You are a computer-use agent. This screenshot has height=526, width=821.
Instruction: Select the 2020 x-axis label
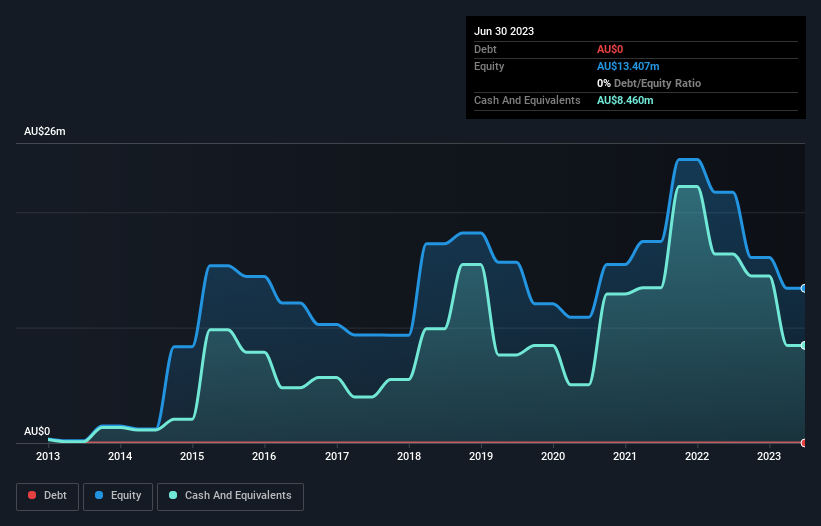pos(553,456)
